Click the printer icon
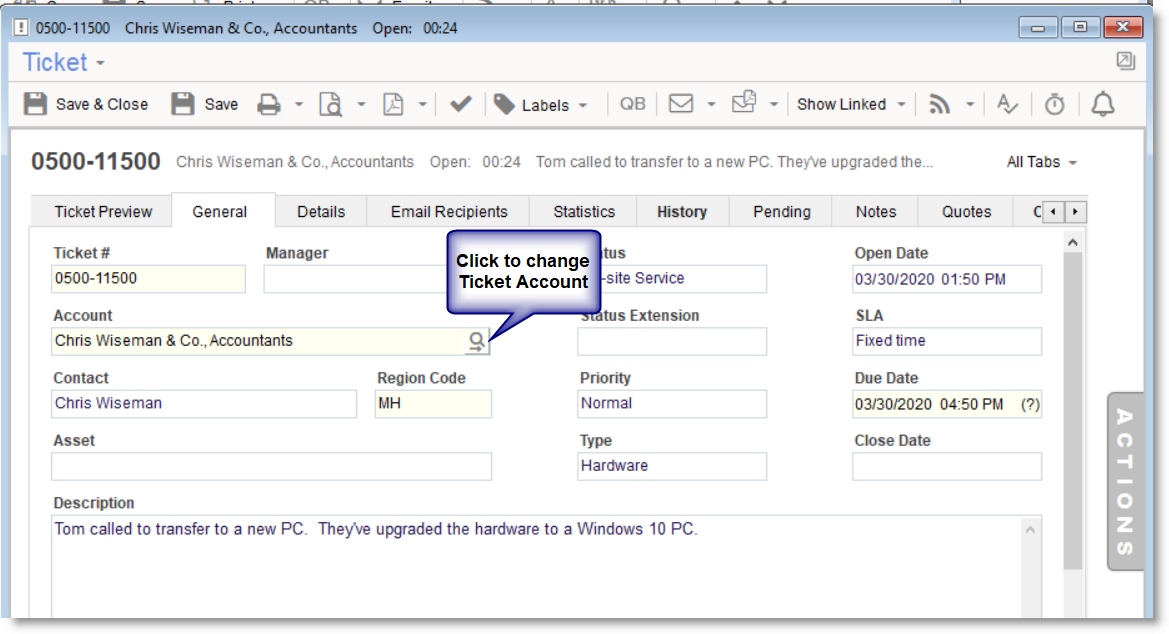 point(269,104)
